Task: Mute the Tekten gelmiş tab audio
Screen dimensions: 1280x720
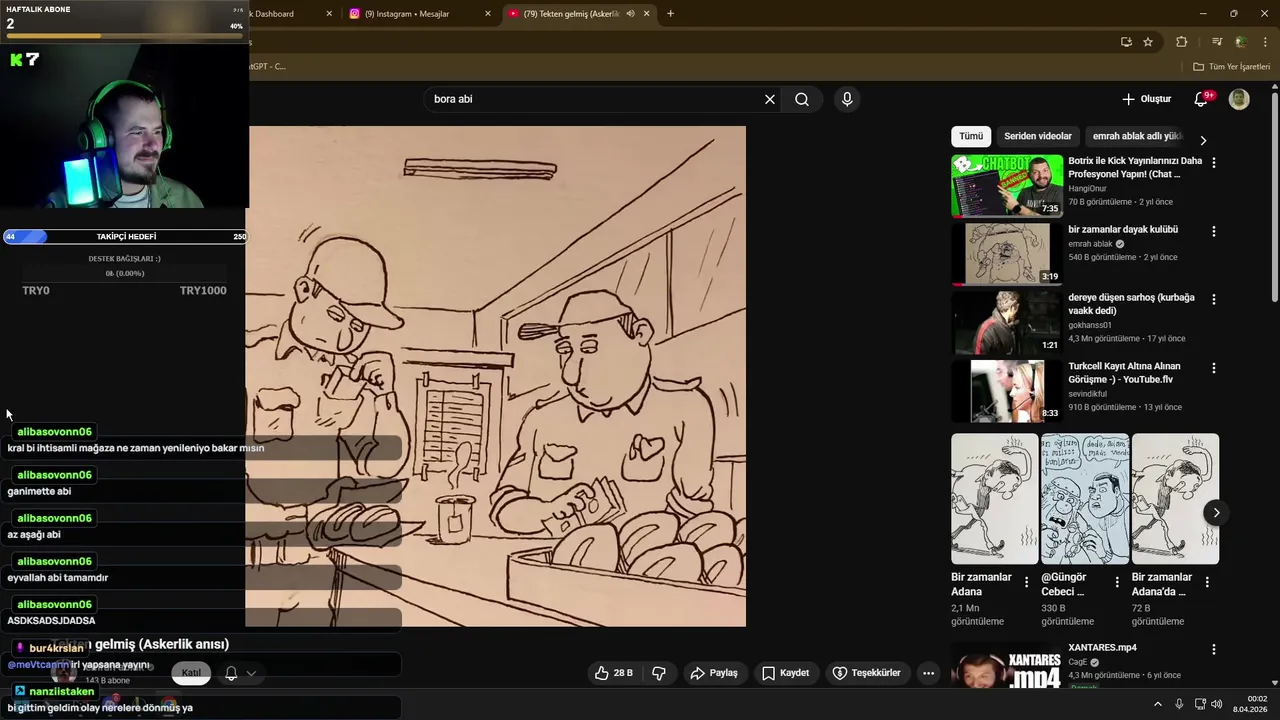Action: point(630,14)
